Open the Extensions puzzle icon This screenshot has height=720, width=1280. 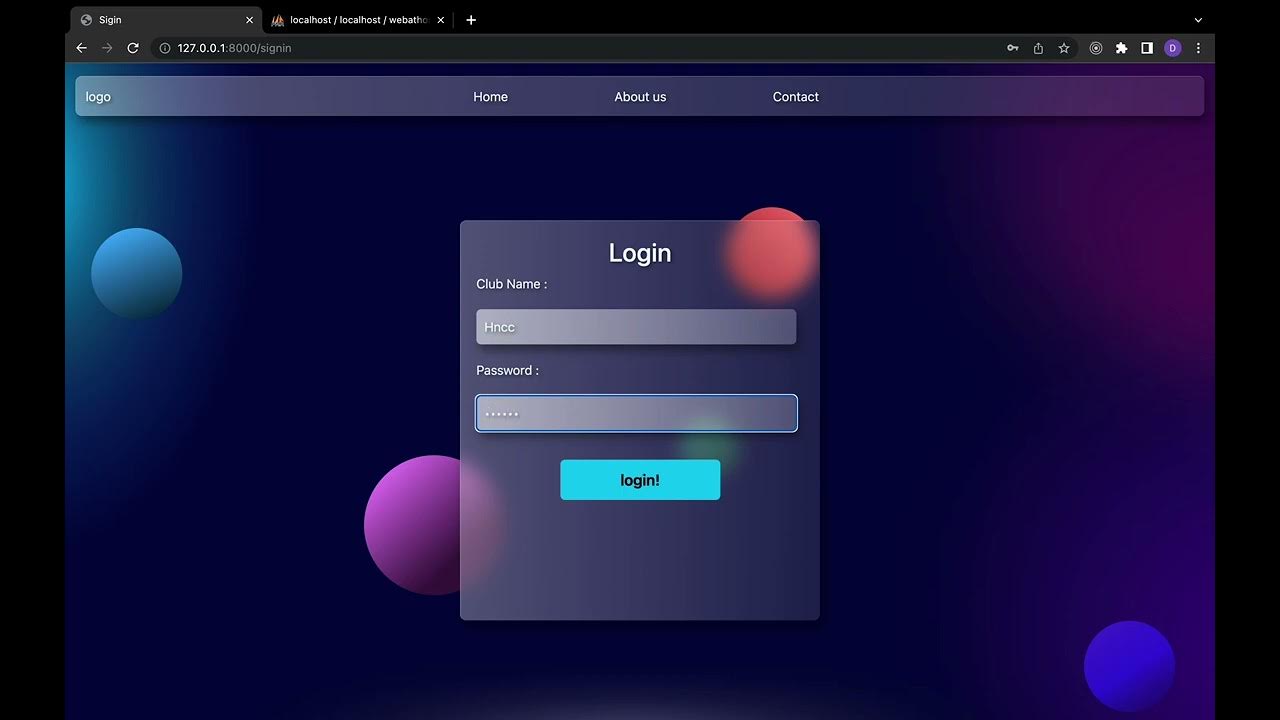coord(1121,48)
